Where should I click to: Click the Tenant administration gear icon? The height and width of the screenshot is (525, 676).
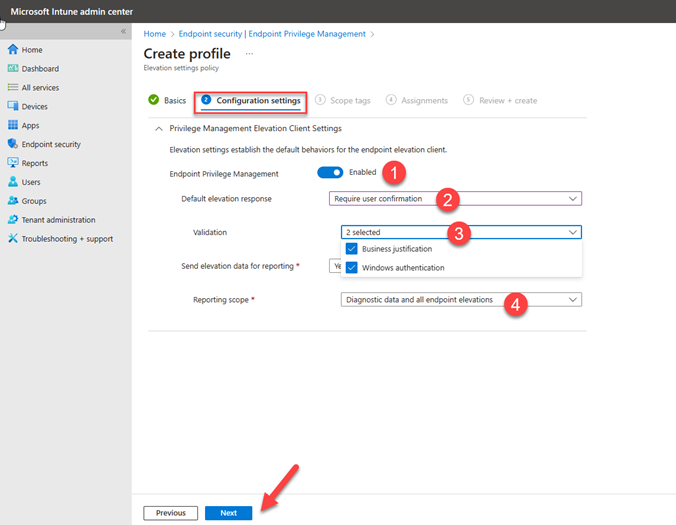click(x=13, y=219)
